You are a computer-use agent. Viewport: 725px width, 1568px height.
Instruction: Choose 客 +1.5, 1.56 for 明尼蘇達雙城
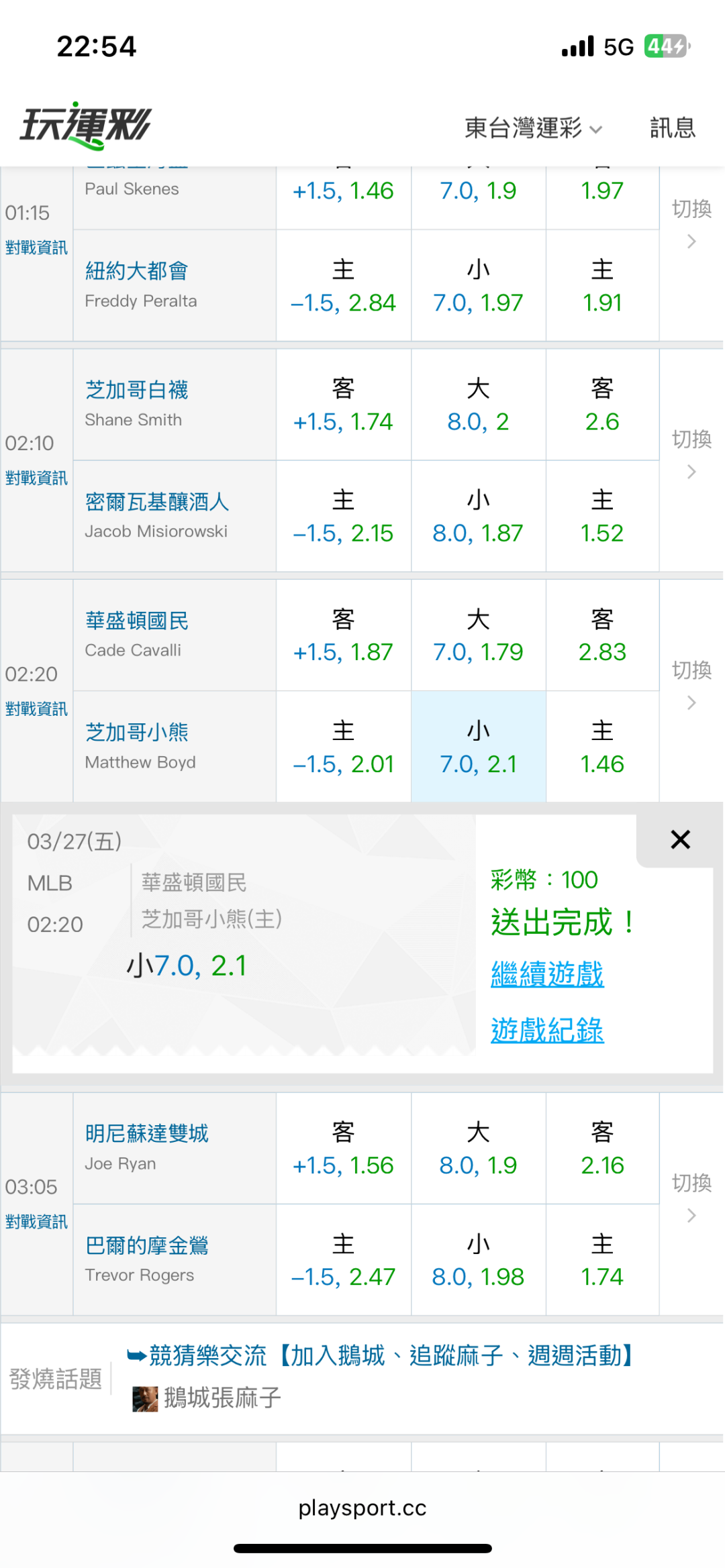point(343,1149)
